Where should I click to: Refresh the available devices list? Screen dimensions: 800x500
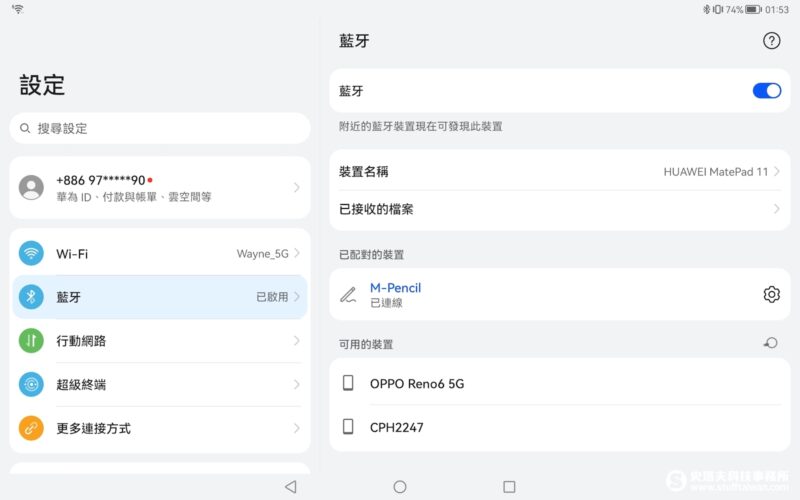(771, 343)
